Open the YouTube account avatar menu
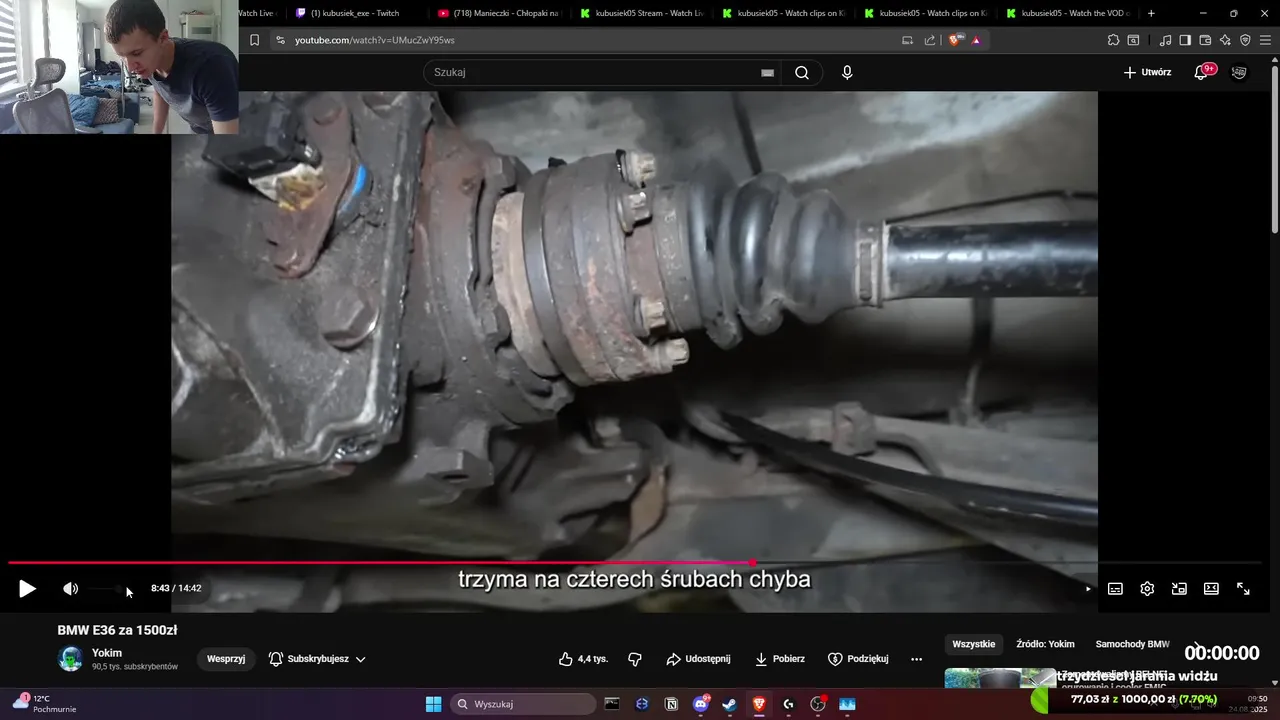This screenshot has height=720, width=1280. (x=1239, y=72)
